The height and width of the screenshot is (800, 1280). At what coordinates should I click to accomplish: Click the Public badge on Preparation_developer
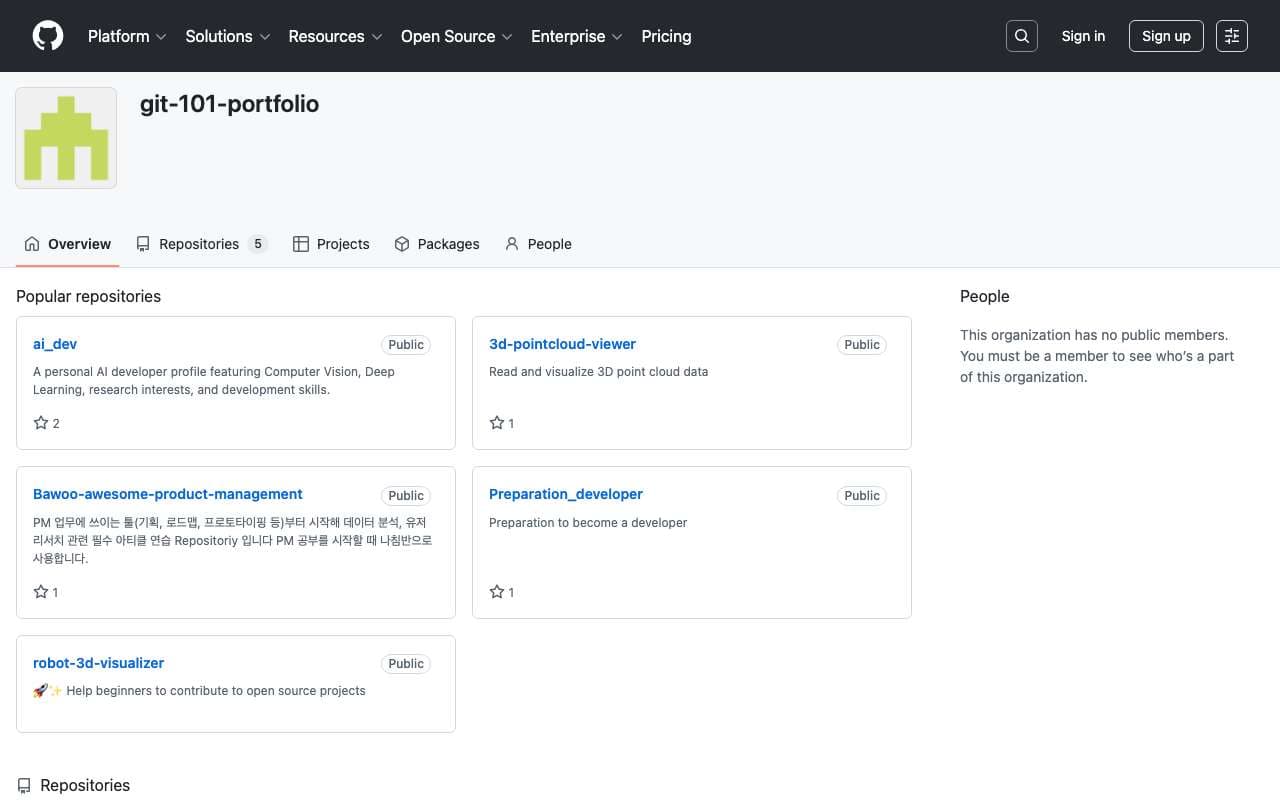(x=862, y=496)
